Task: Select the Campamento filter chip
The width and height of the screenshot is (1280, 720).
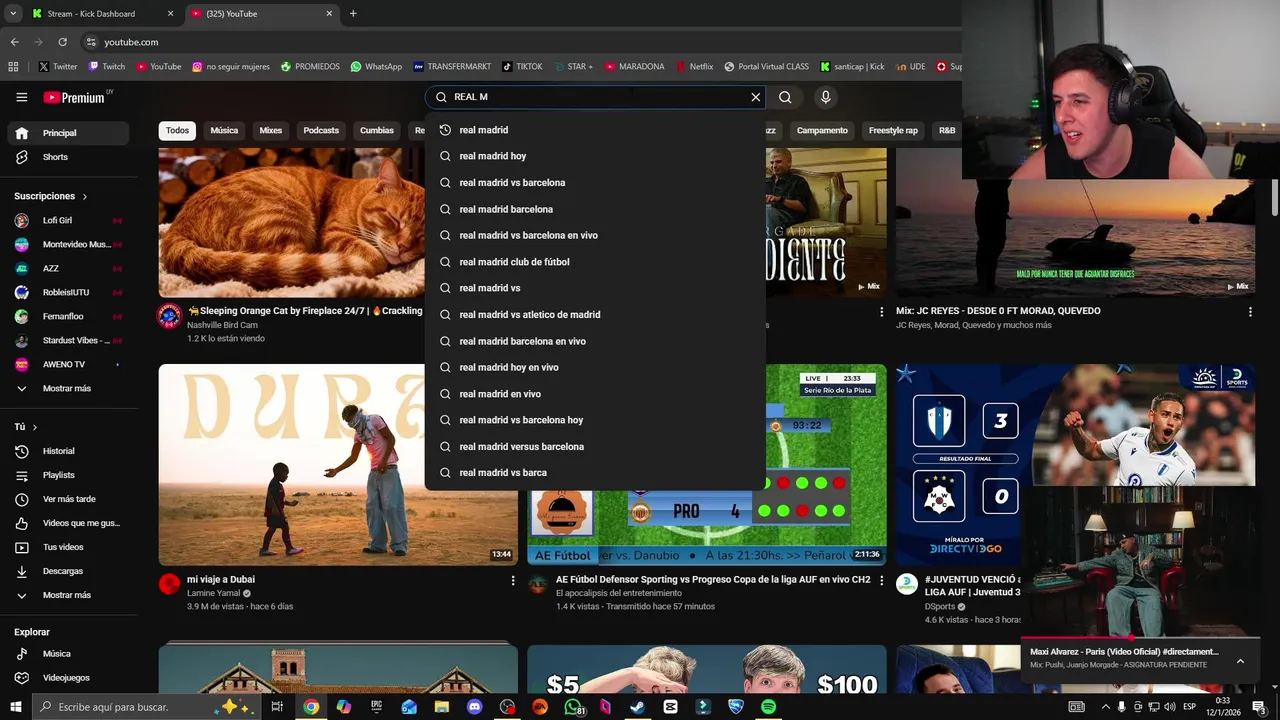Action: (x=822, y=130)
